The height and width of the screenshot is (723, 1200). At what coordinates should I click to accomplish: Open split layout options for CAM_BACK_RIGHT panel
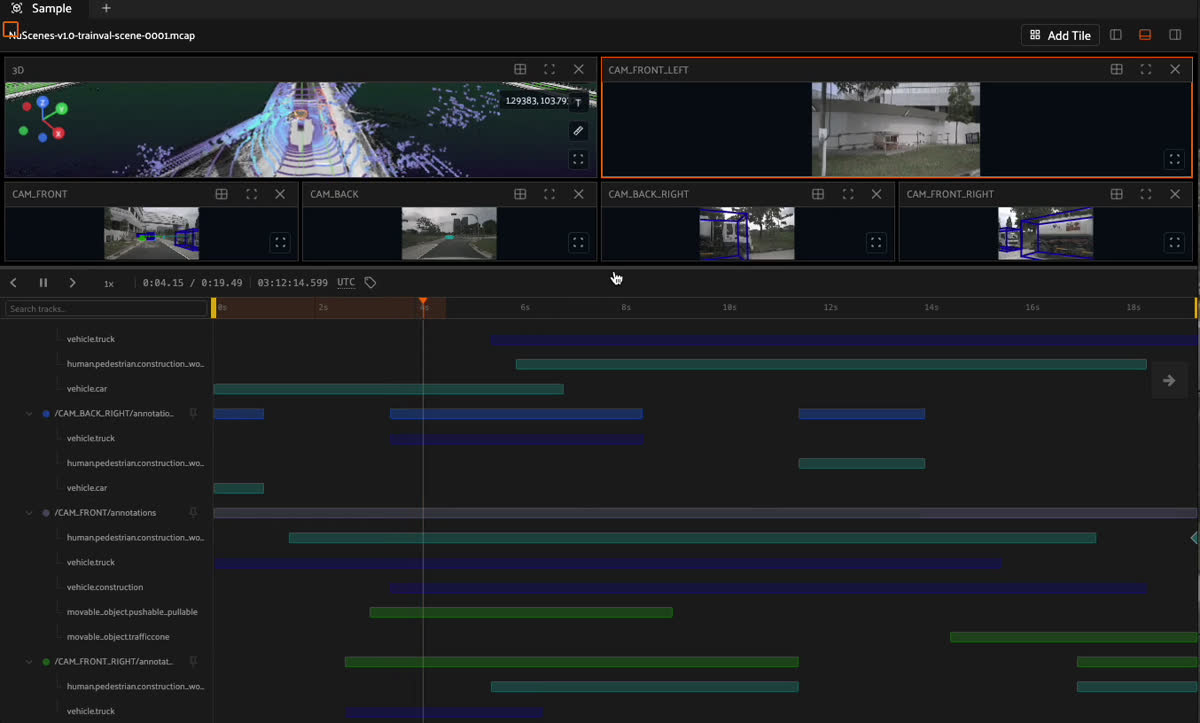pyautogui.click(x=818, y=194)
